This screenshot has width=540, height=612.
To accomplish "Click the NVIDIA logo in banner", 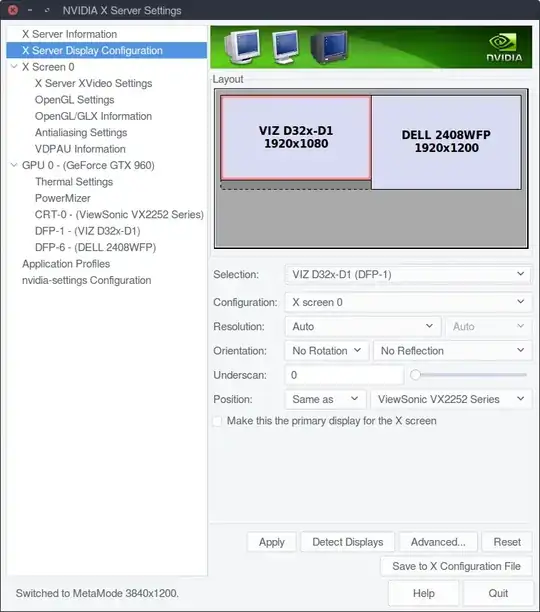I will (x=504, y=48).
